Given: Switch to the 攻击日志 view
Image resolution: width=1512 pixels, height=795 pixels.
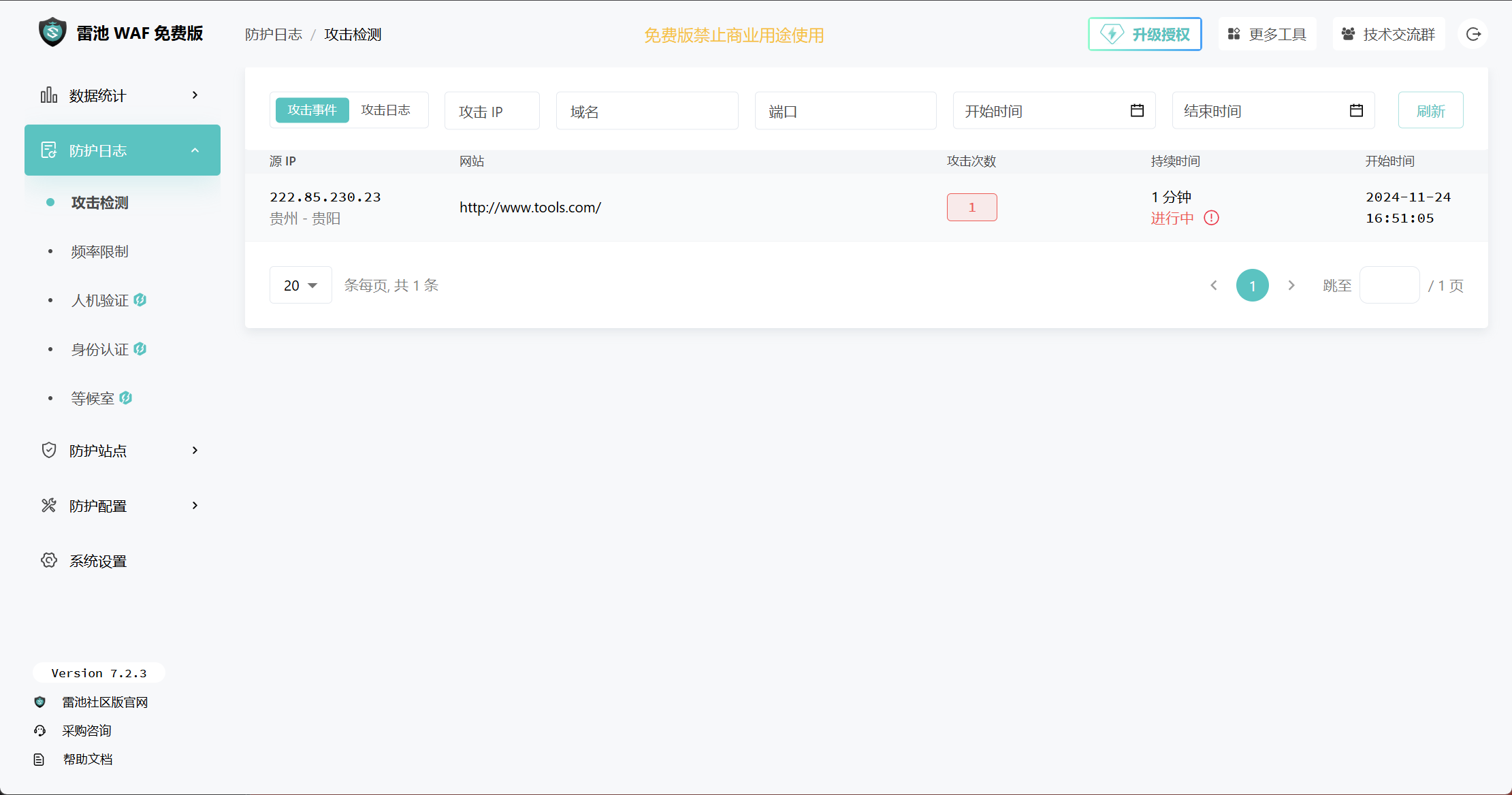Looking at the screenshot, I should click(385, 110).
